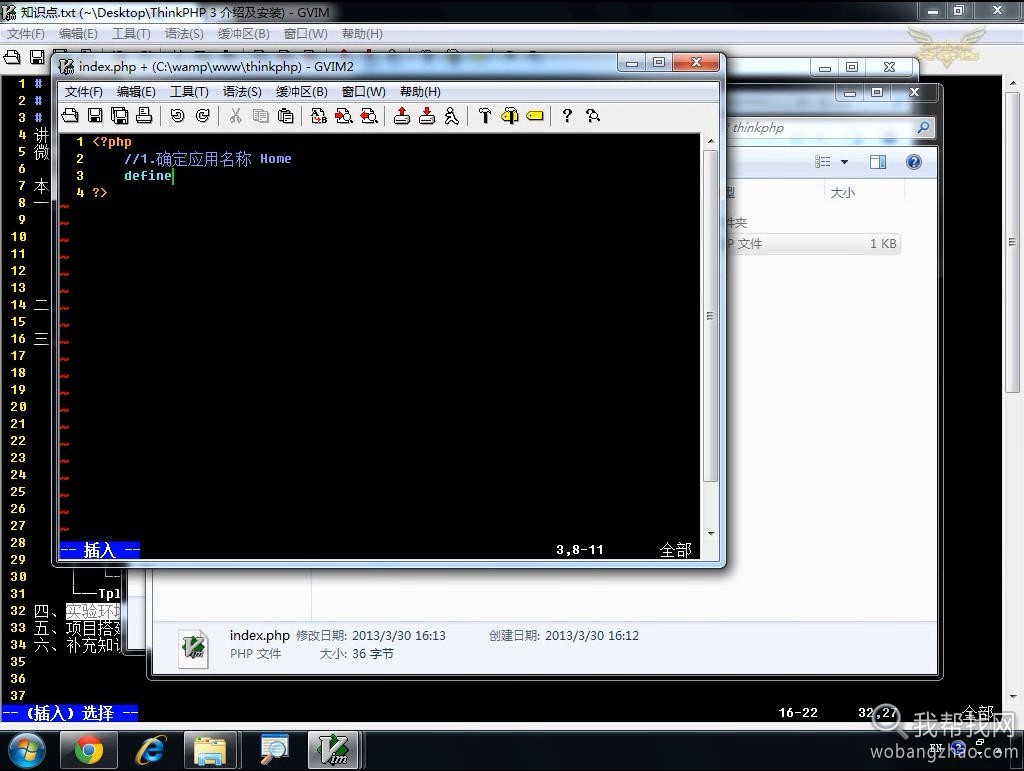Viewport: 1024px width, 771px height.
Task: Click index.php icon in Explorer details pane
Action: click(194, 648)
